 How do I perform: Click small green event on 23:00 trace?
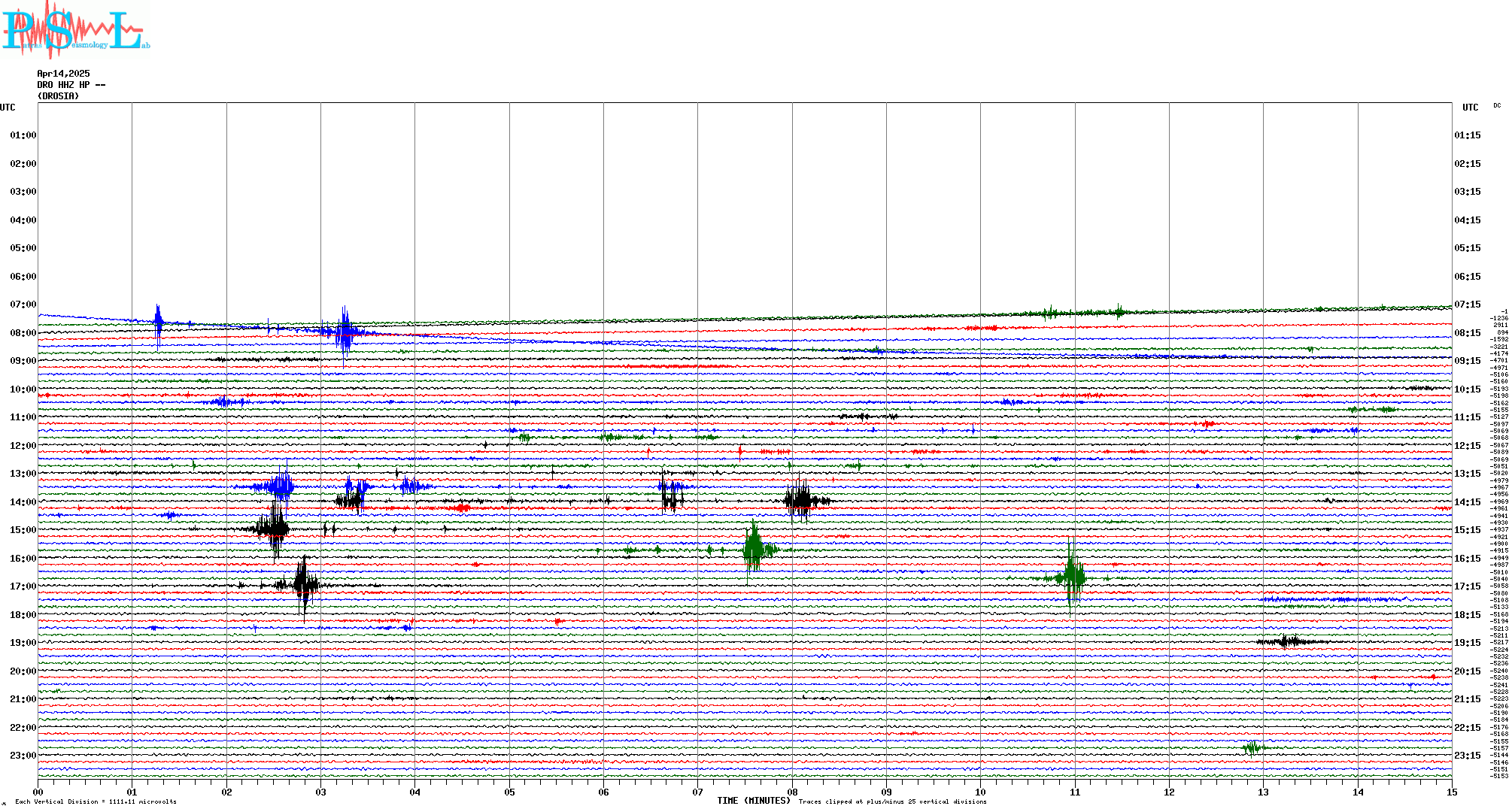1252,747
